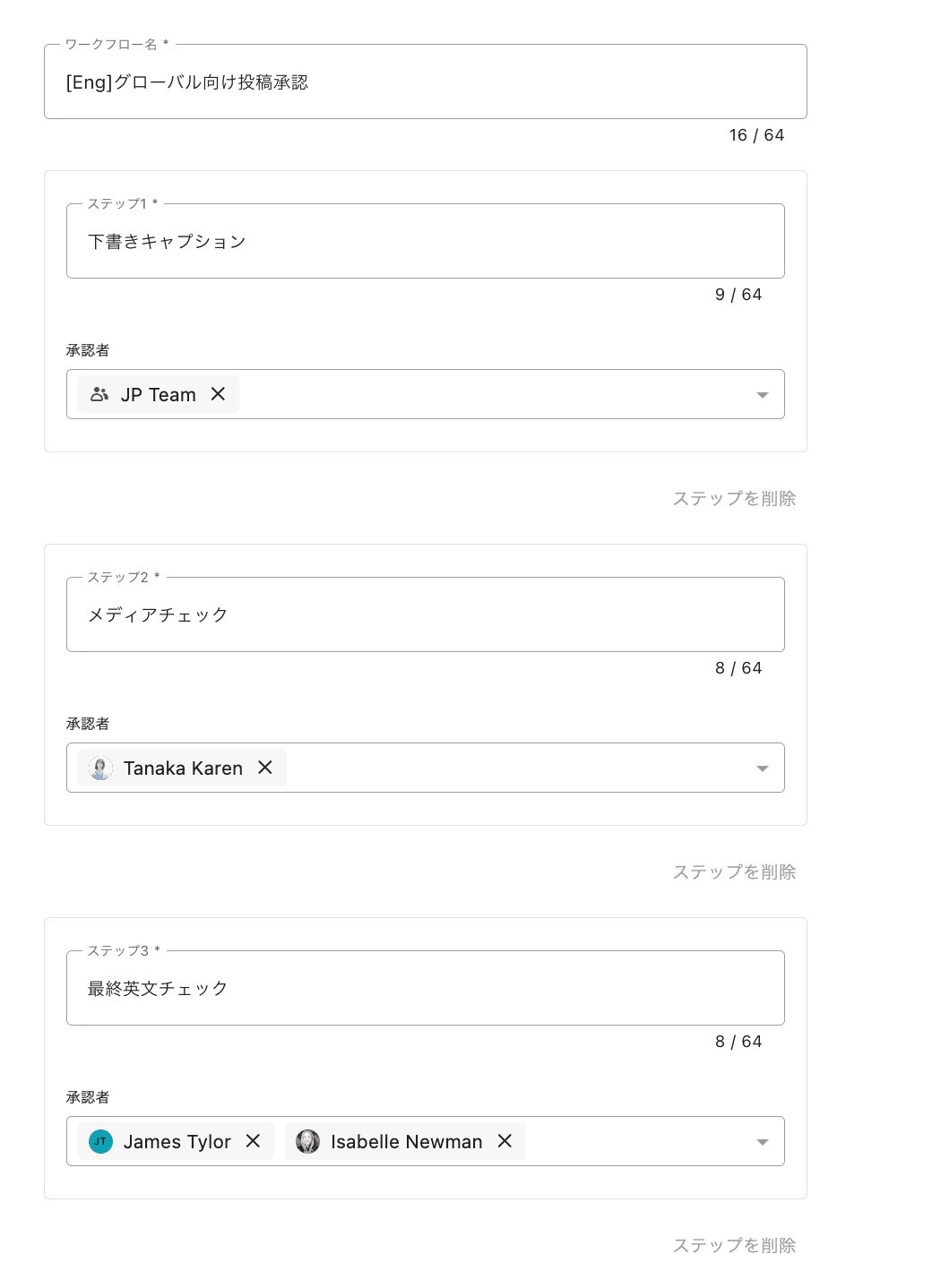The width and height of the screenshot is (932, 1288).
Task: Remove Isabelle Newman approver chip
Action: click(x=505, y=1141)
